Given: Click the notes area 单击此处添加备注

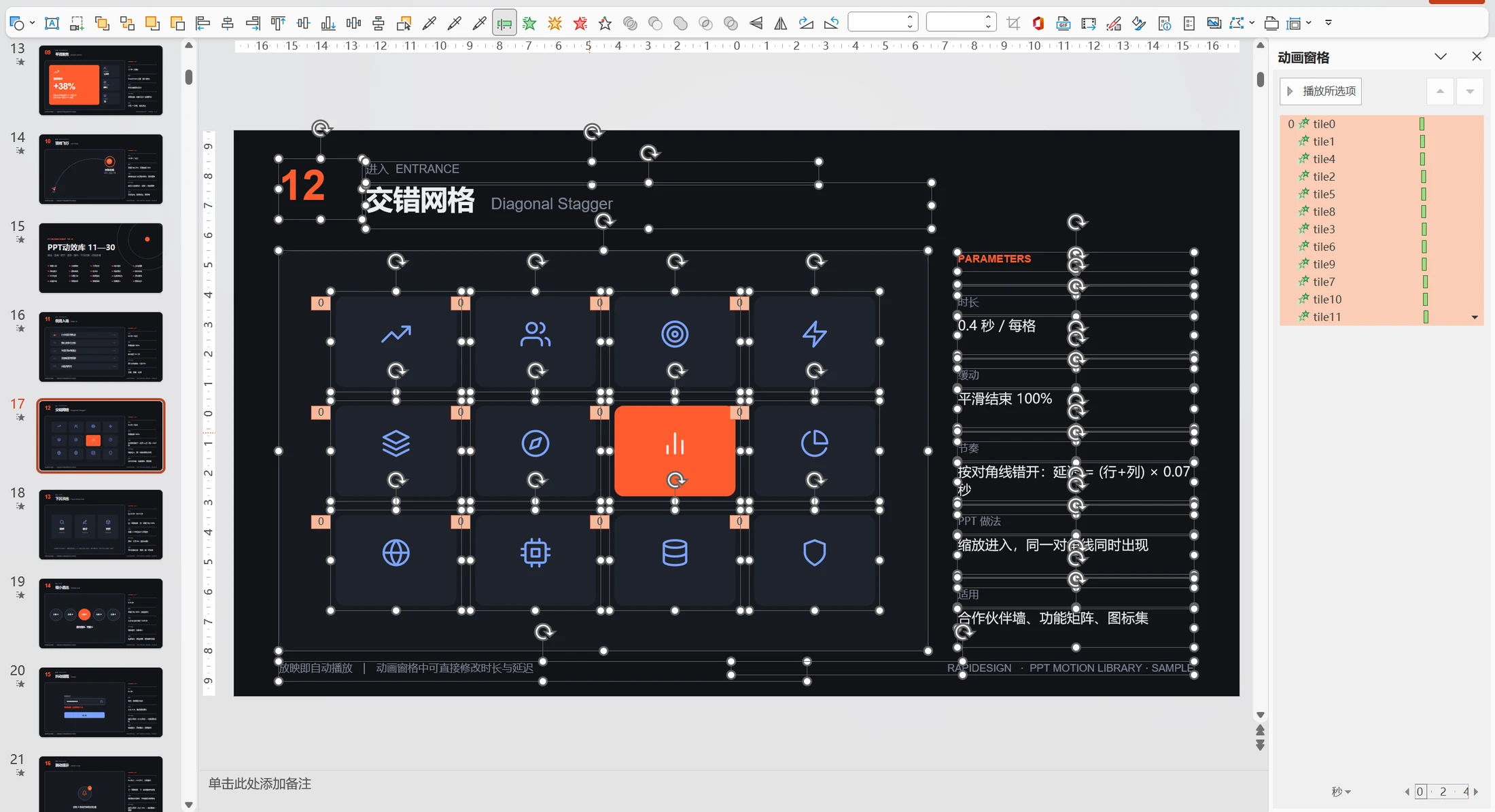Looking at the screenshot, I should pos(260,783).
